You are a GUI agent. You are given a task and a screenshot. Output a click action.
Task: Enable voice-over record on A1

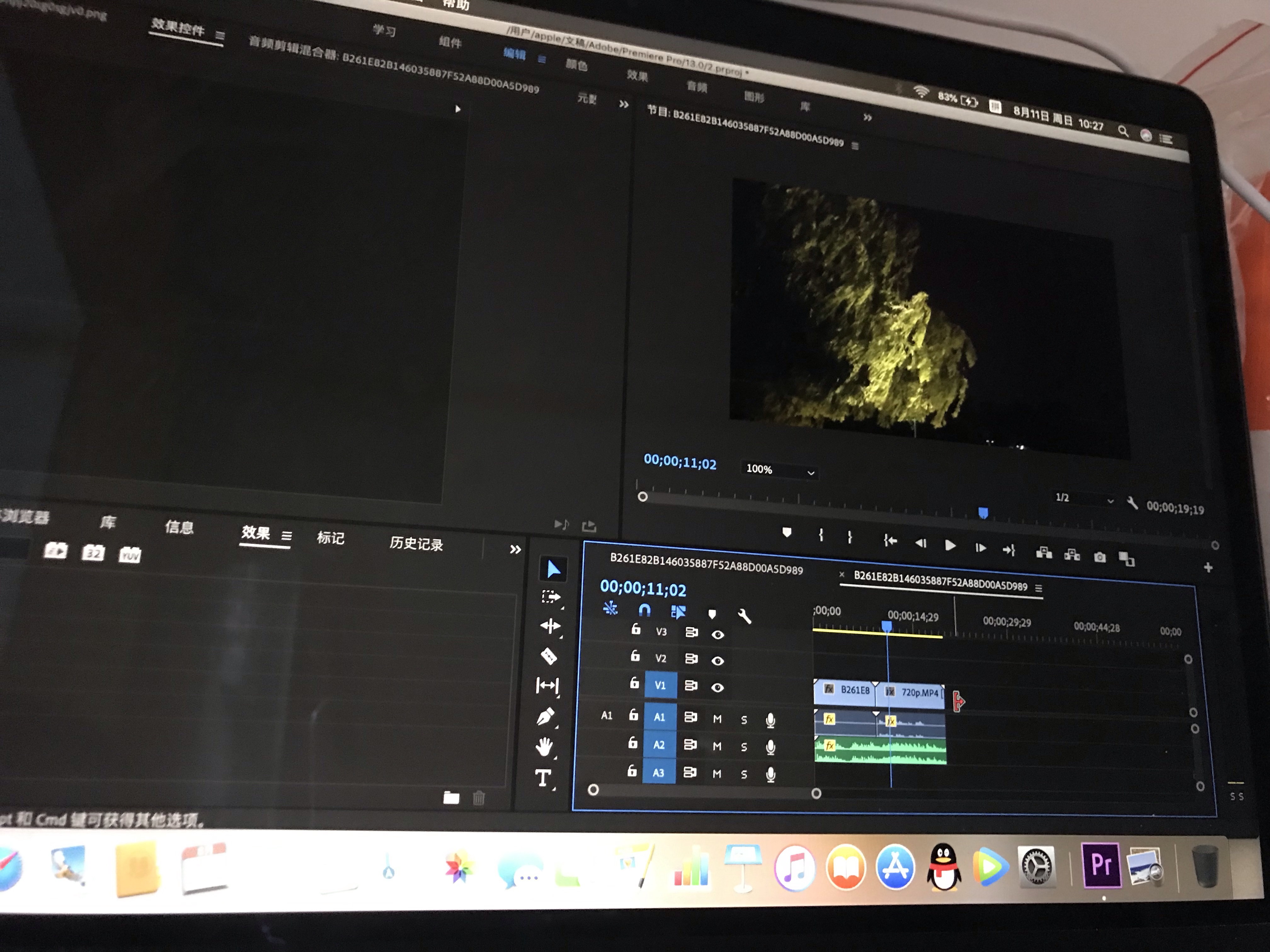(x=770, y=721)
